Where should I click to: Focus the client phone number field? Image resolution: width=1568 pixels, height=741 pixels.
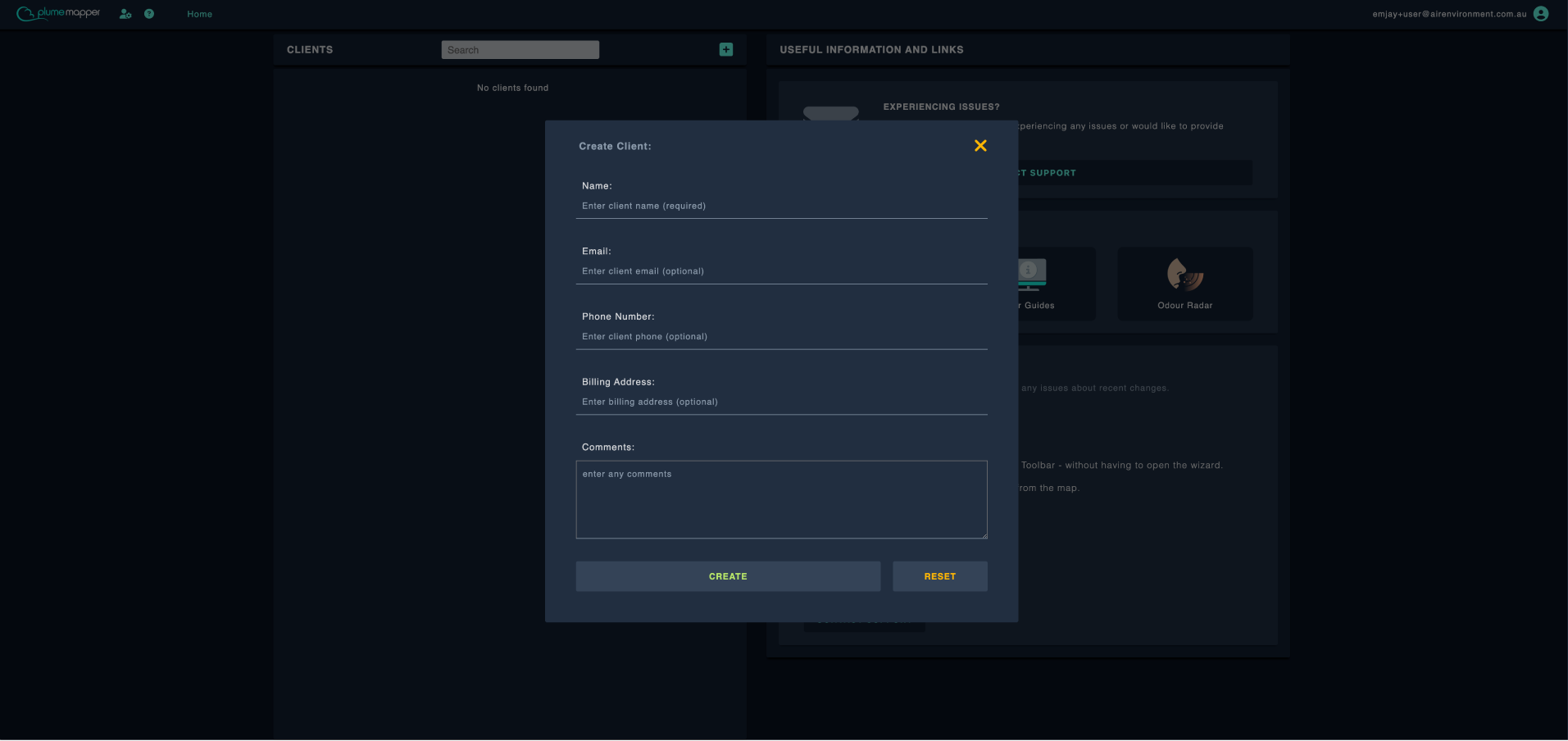pyautogui.click(x=782, y=337)
